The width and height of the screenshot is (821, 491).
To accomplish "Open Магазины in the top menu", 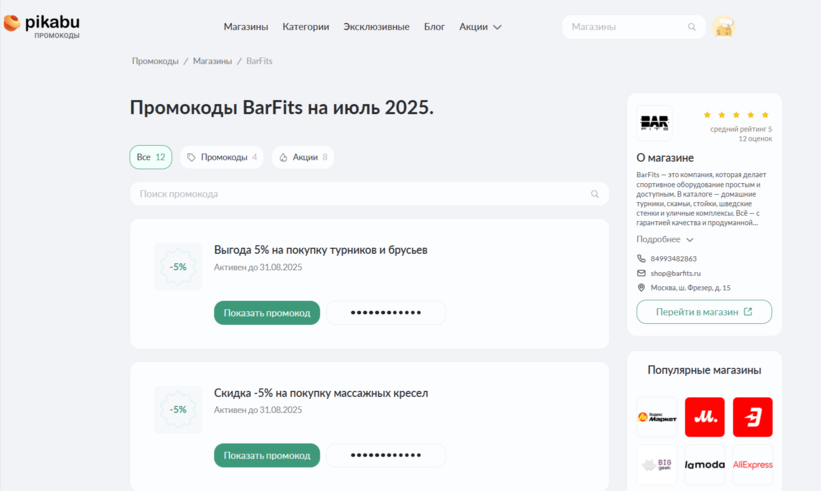I will click(x=245, y=27).
